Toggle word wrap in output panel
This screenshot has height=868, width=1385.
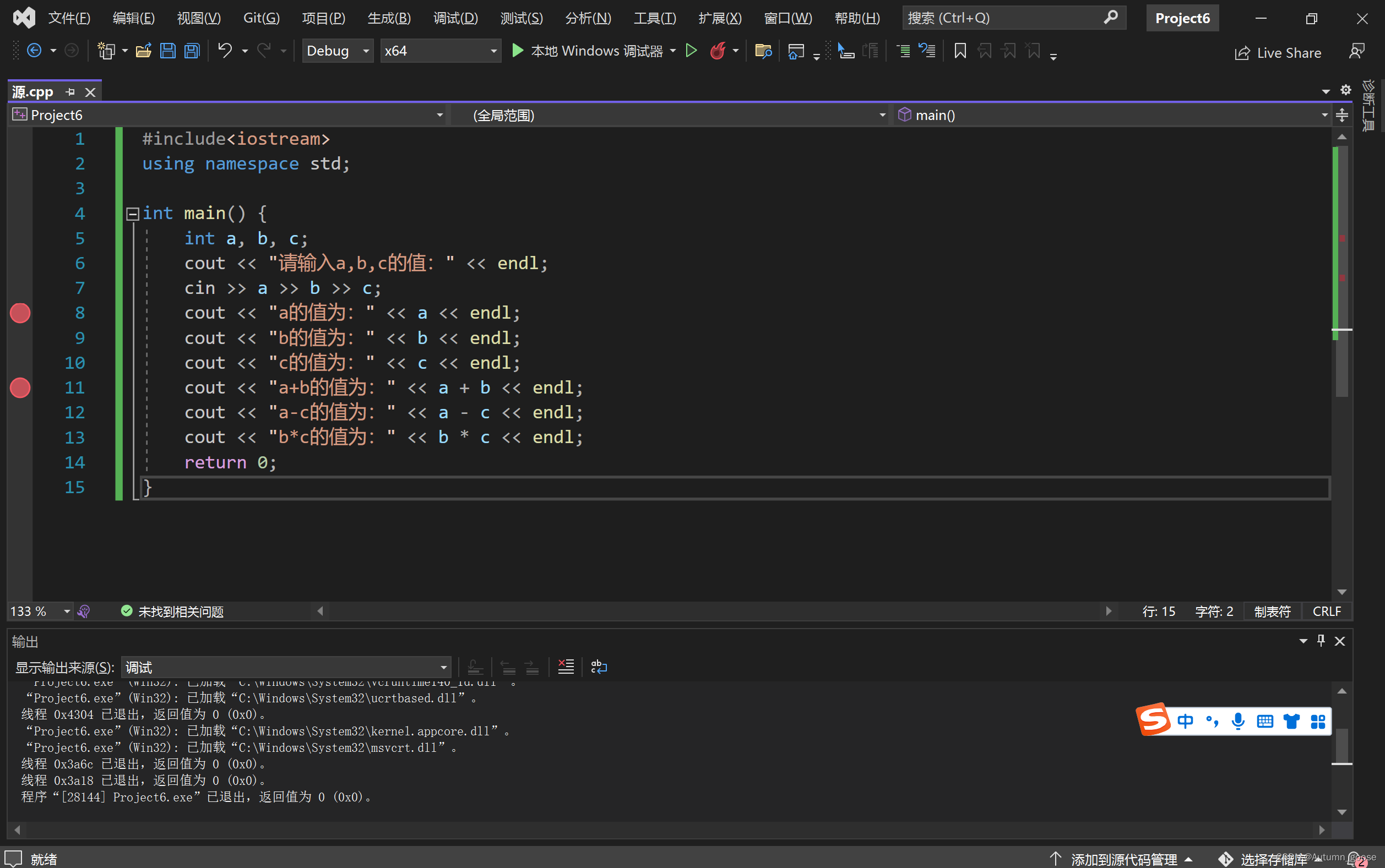[x=599, y=667]
